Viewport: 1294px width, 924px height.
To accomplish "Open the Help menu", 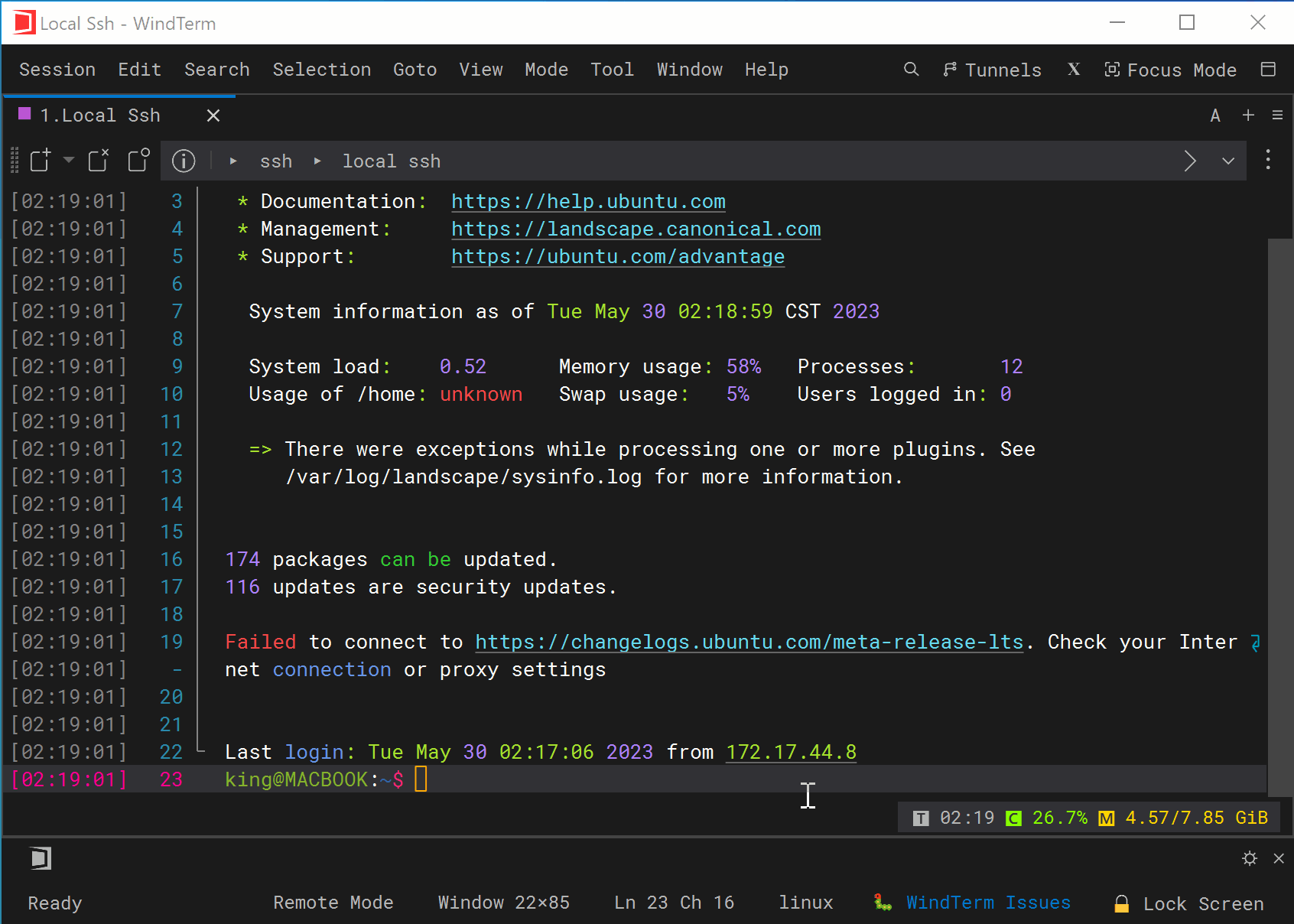I will pos(767,70).
